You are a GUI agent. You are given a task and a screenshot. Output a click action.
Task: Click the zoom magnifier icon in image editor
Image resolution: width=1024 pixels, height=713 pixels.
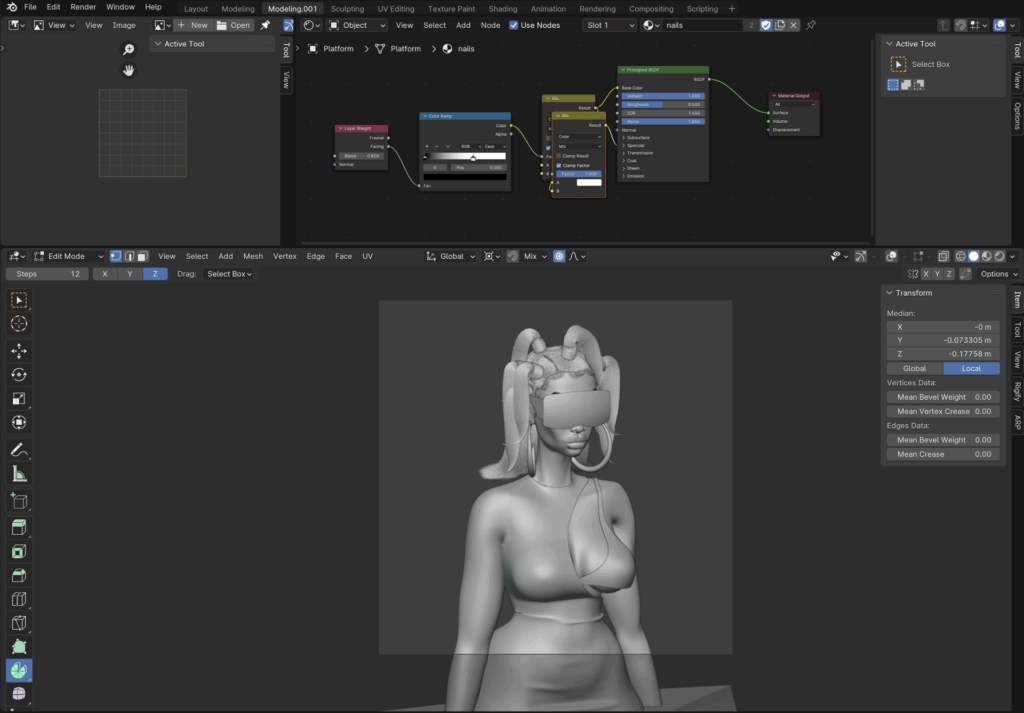[x=128, y=49]
